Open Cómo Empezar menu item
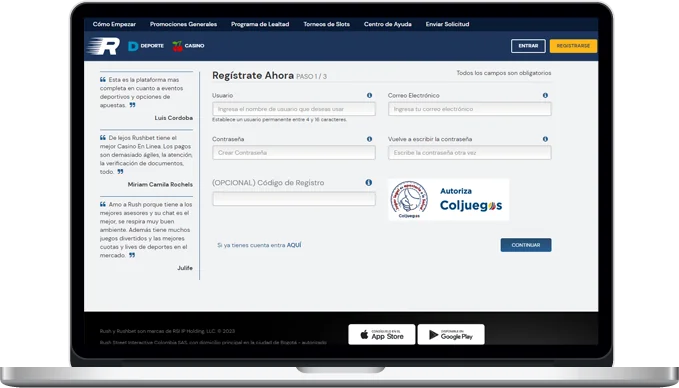 click(x=114, y=24)
